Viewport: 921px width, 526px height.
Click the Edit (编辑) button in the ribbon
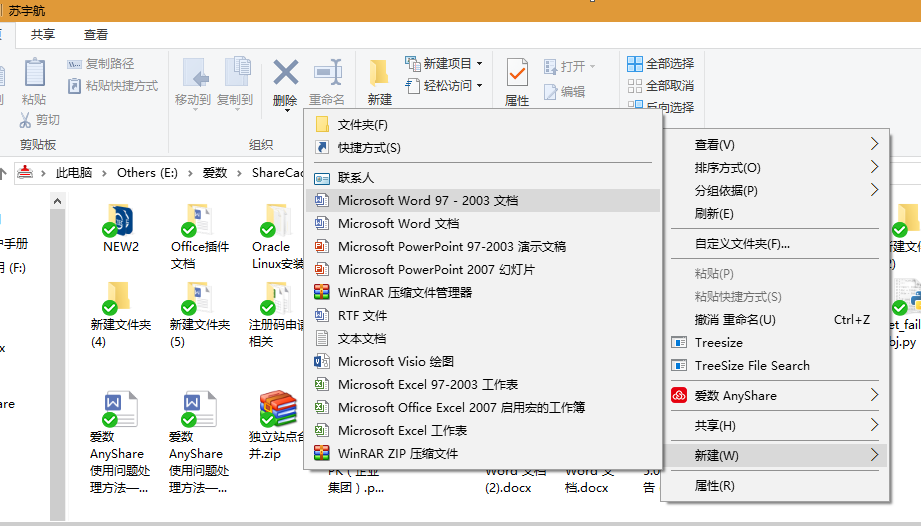pos(564,92)
